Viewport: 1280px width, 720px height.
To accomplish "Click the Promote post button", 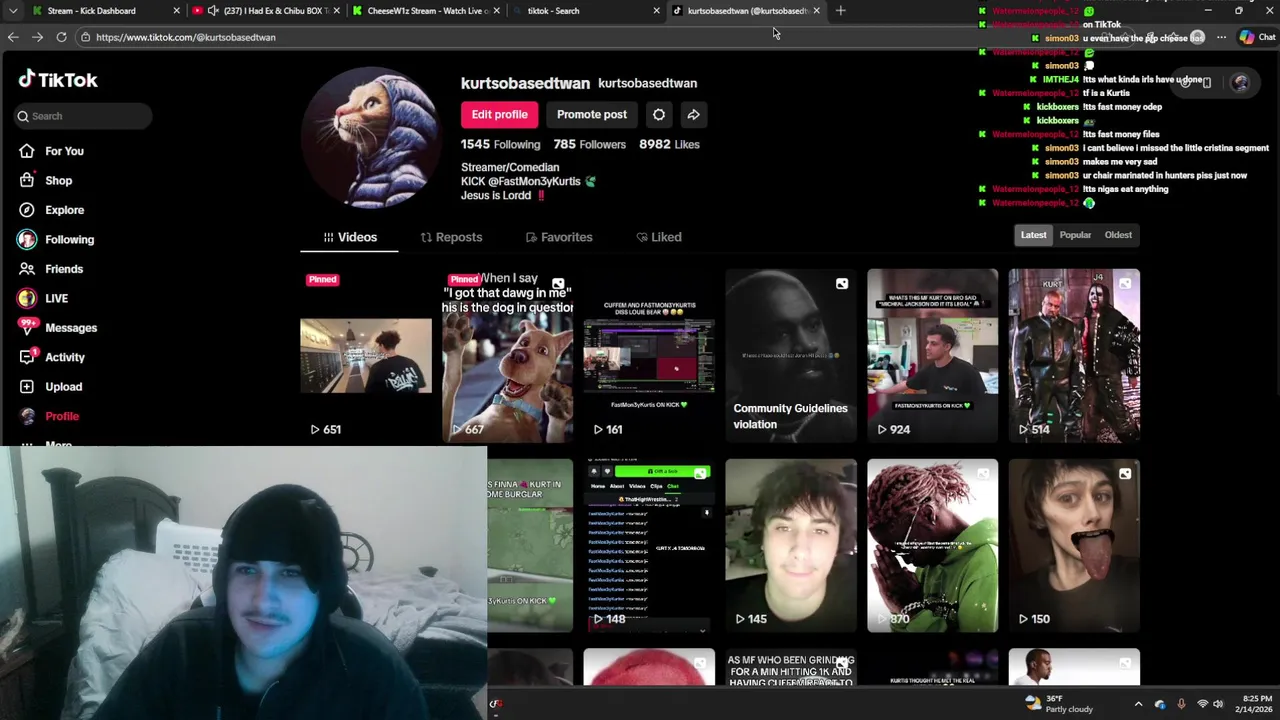I will pyautogui.click(x=592, y=114).
